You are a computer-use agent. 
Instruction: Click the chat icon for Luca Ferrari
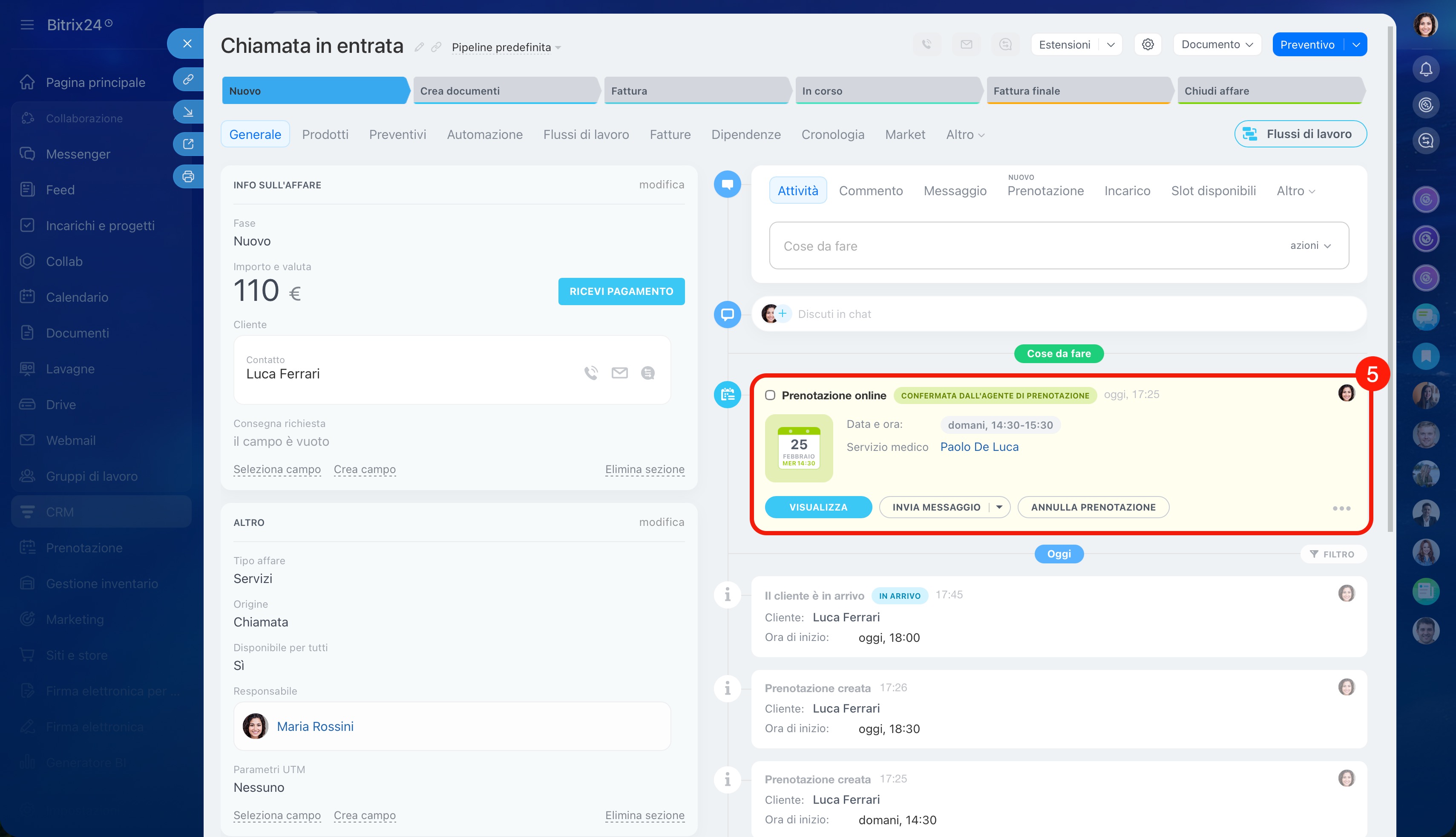(x=647, y=373)
